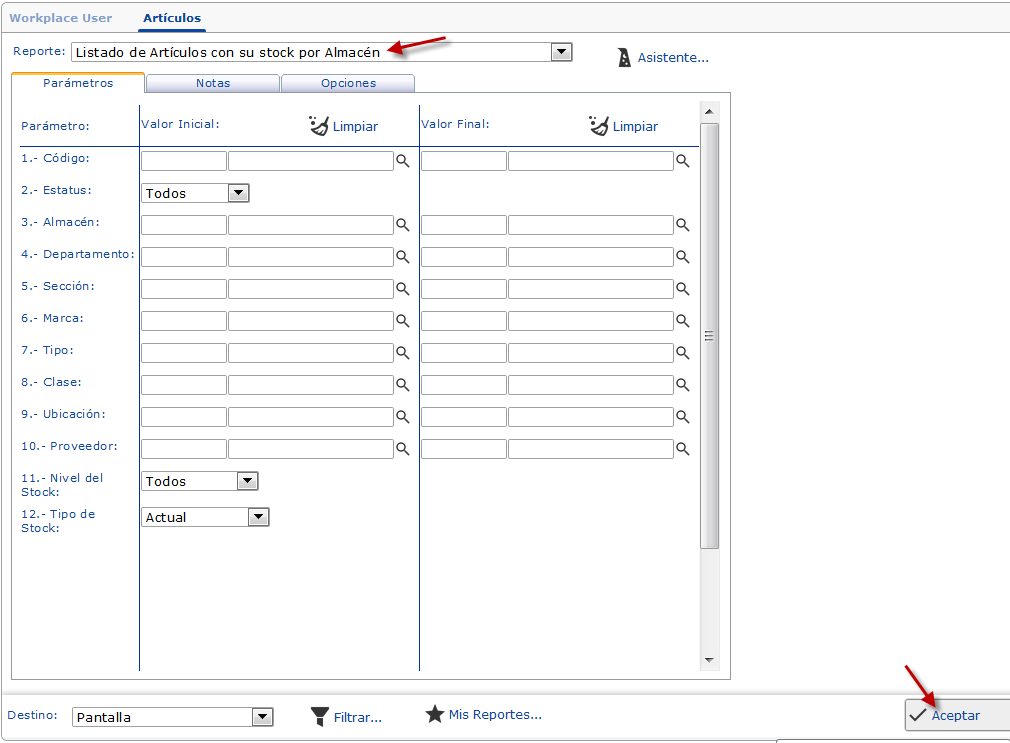The image size is (1010, 743).
Task: Click the search icon for Ubicación final value
Action: coord(682,417)
